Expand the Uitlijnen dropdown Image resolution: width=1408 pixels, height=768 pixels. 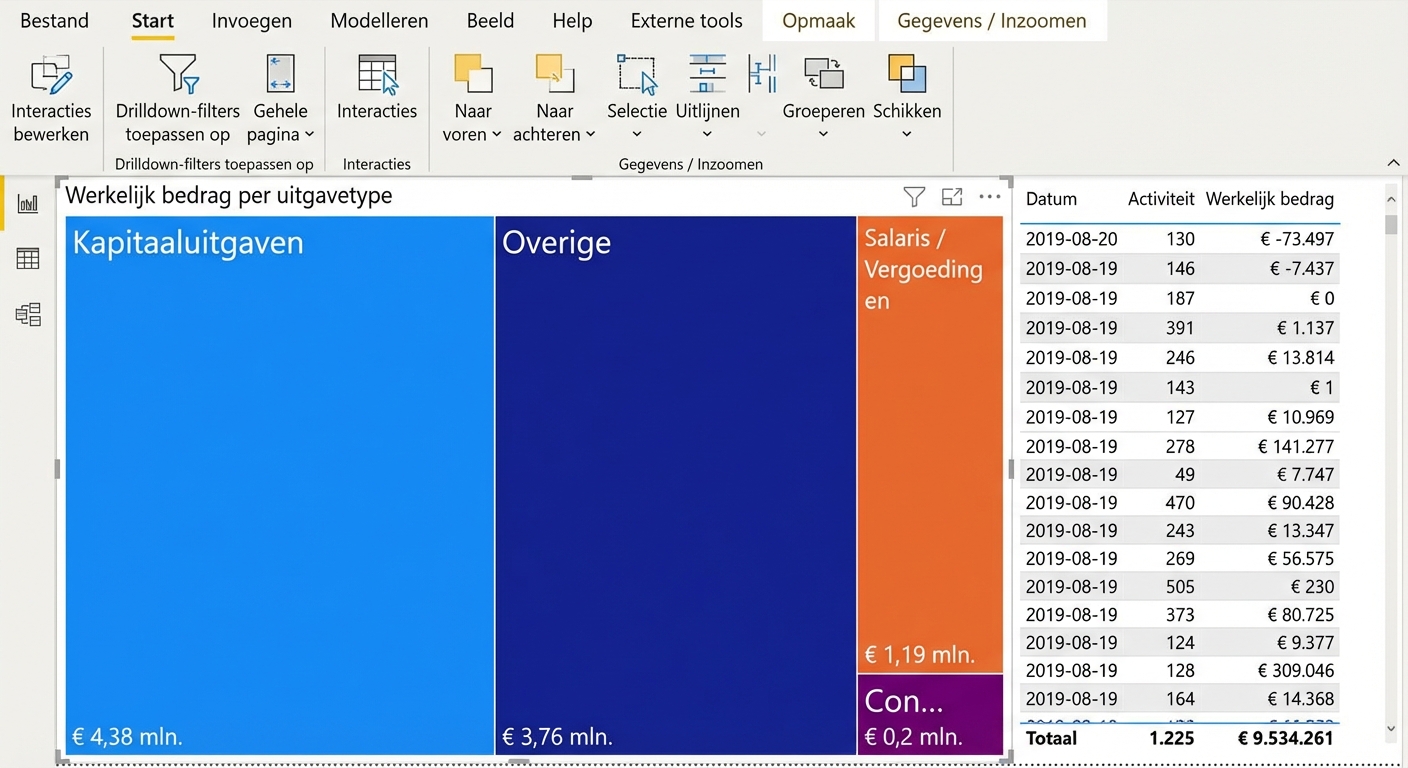[x=707, y=134]
